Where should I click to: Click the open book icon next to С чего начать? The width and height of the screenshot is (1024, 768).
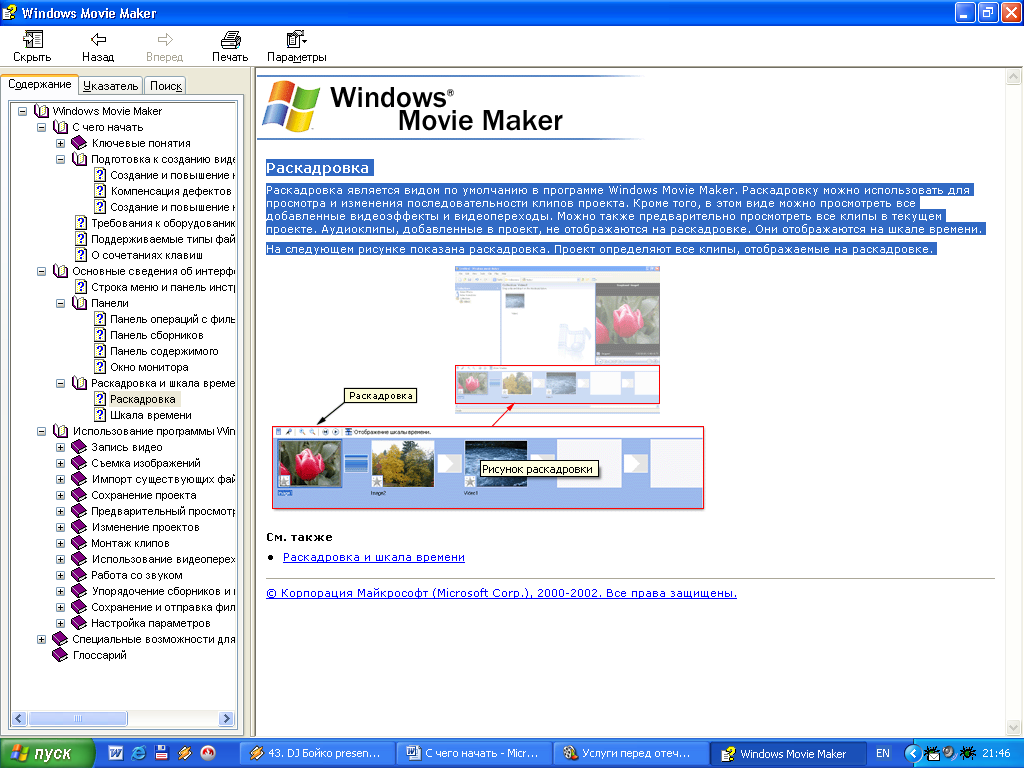click(x=60, y=127)
